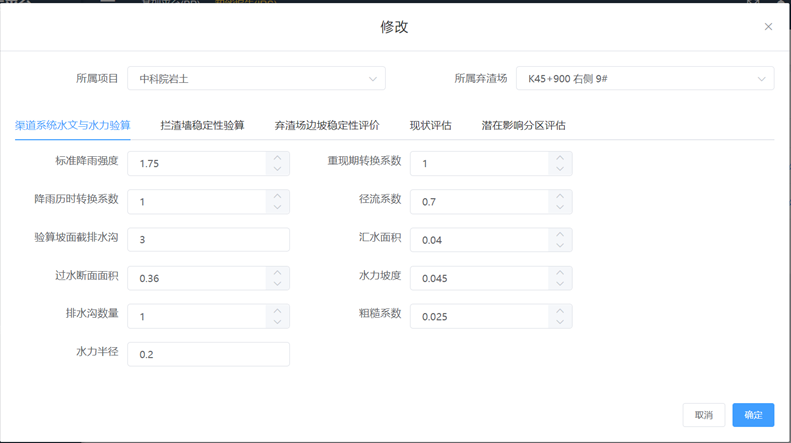Screen dimensions: 791x443
Task: Open the 弃渣场边坡稳定性评价 tab
Action: coord(327,126)
